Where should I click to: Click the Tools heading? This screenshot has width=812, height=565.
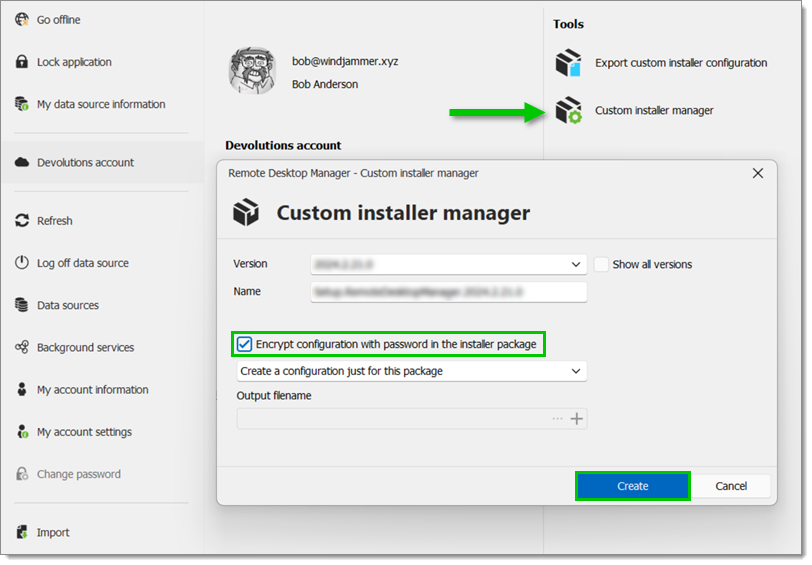(568, 24)
